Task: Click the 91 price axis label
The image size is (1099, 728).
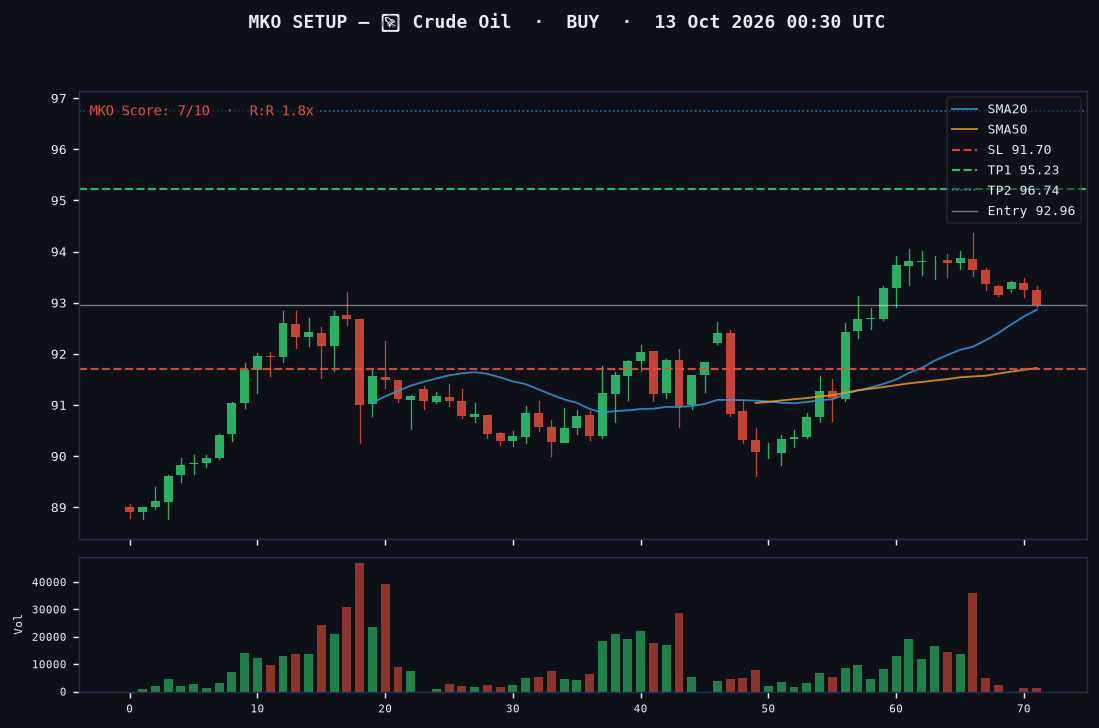Action: coord(59,406)
